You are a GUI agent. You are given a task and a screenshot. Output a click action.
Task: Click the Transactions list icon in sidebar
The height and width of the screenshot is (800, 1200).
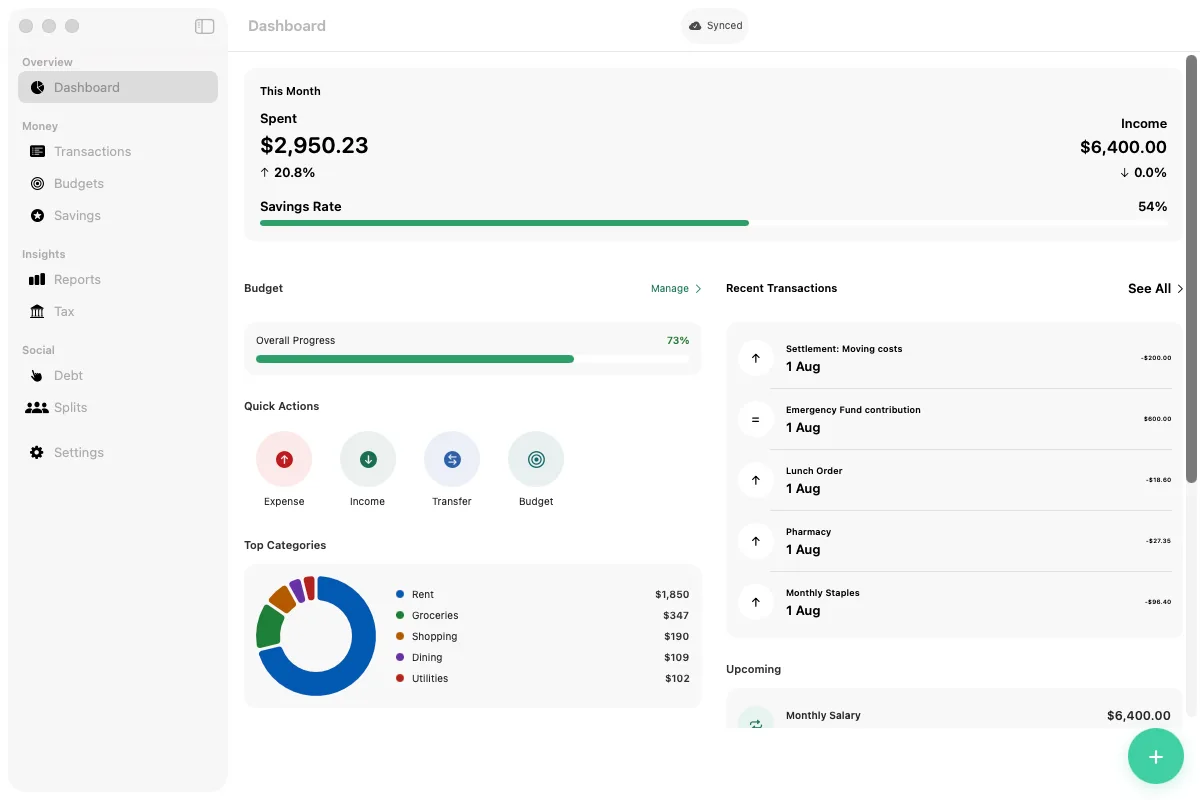point(37,152)
